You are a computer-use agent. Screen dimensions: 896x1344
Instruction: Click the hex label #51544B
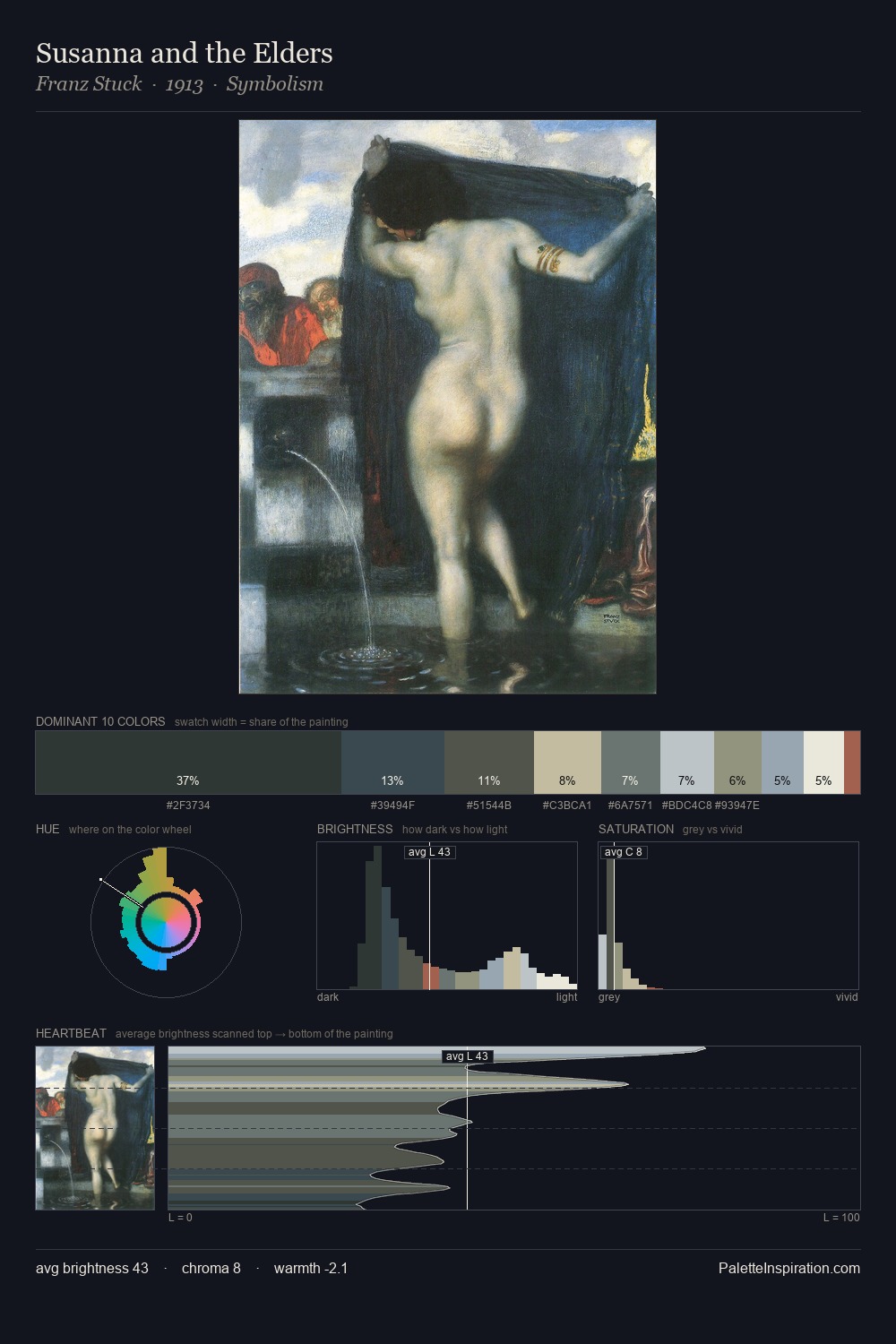tap(489, 806)
